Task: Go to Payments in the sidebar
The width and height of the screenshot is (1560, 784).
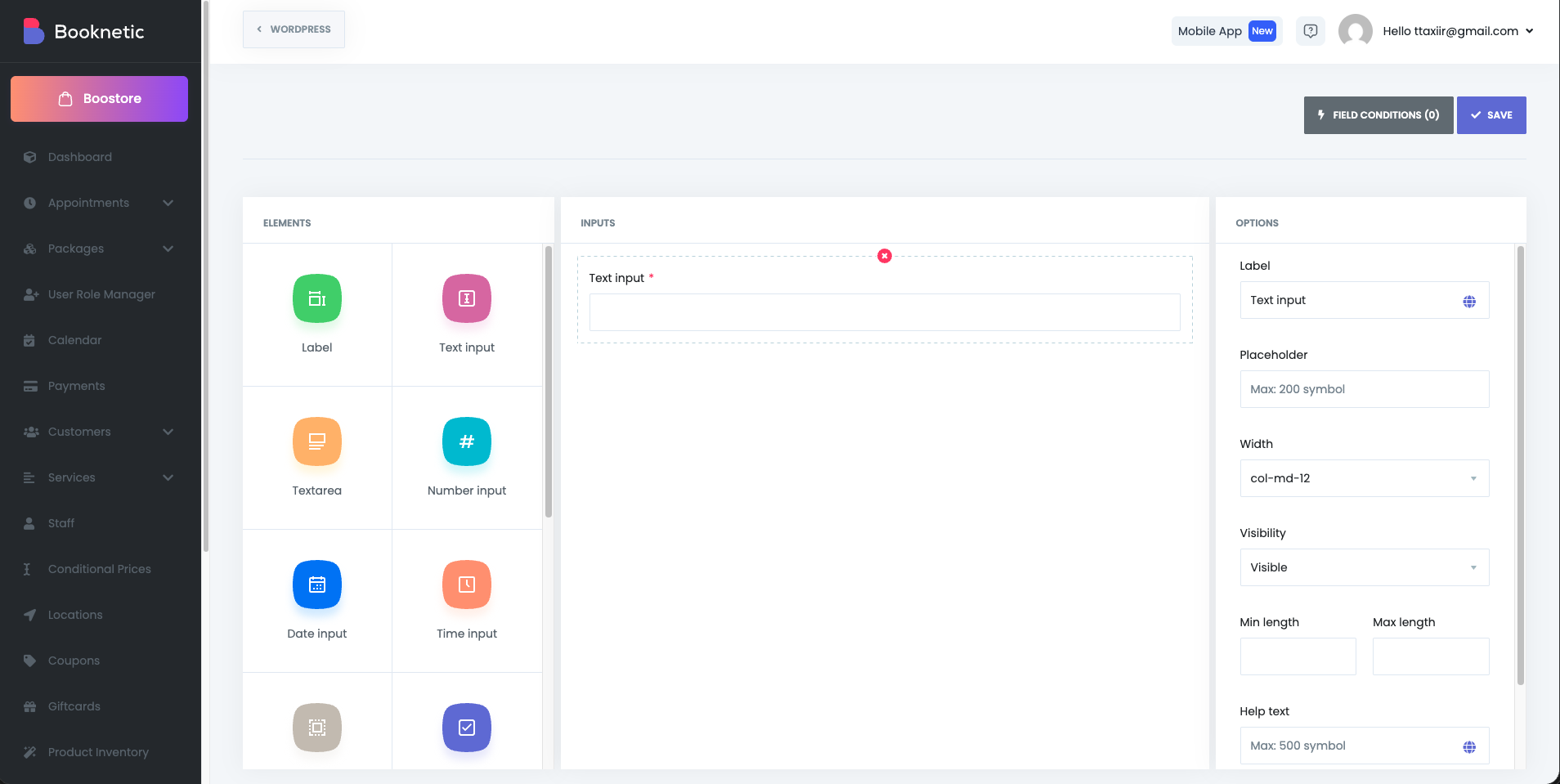Action: [76, 386]
